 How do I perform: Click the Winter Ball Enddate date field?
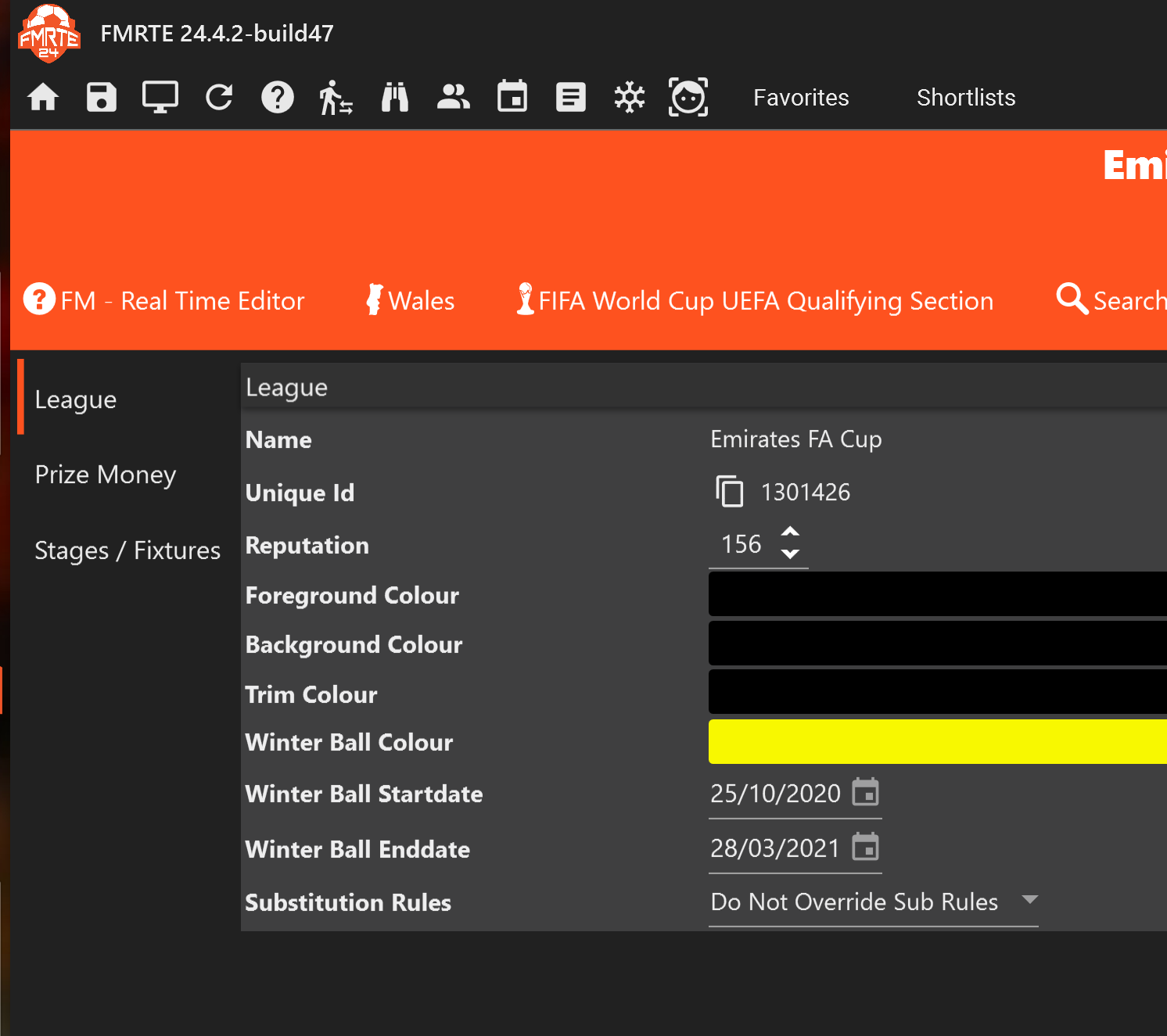click(775, 848)
